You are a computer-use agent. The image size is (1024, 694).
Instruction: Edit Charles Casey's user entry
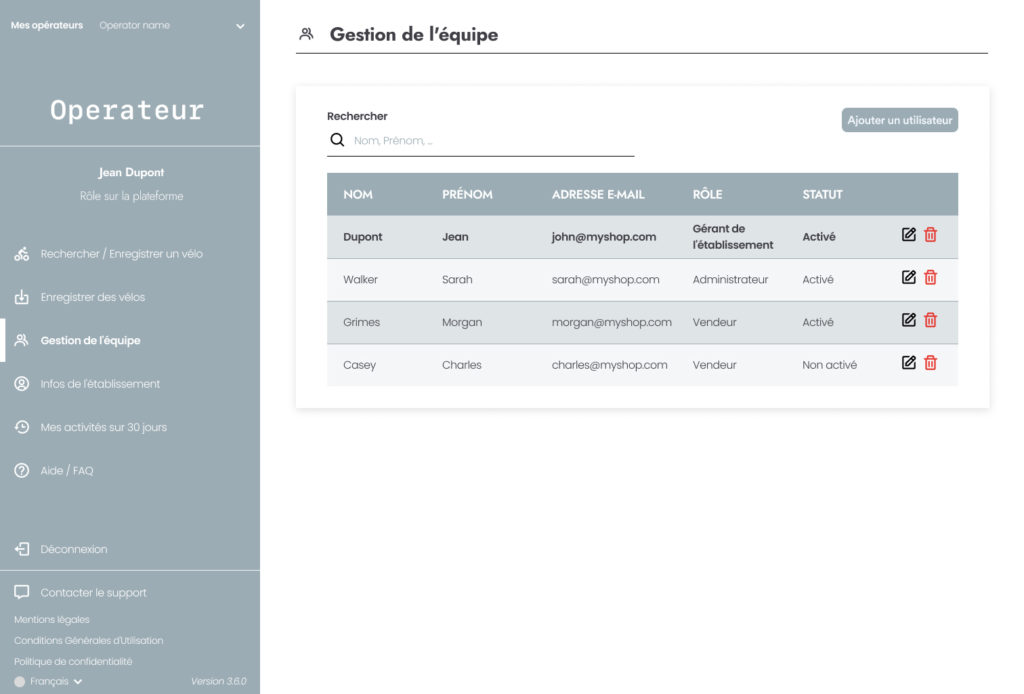click(x=908, y=363)
